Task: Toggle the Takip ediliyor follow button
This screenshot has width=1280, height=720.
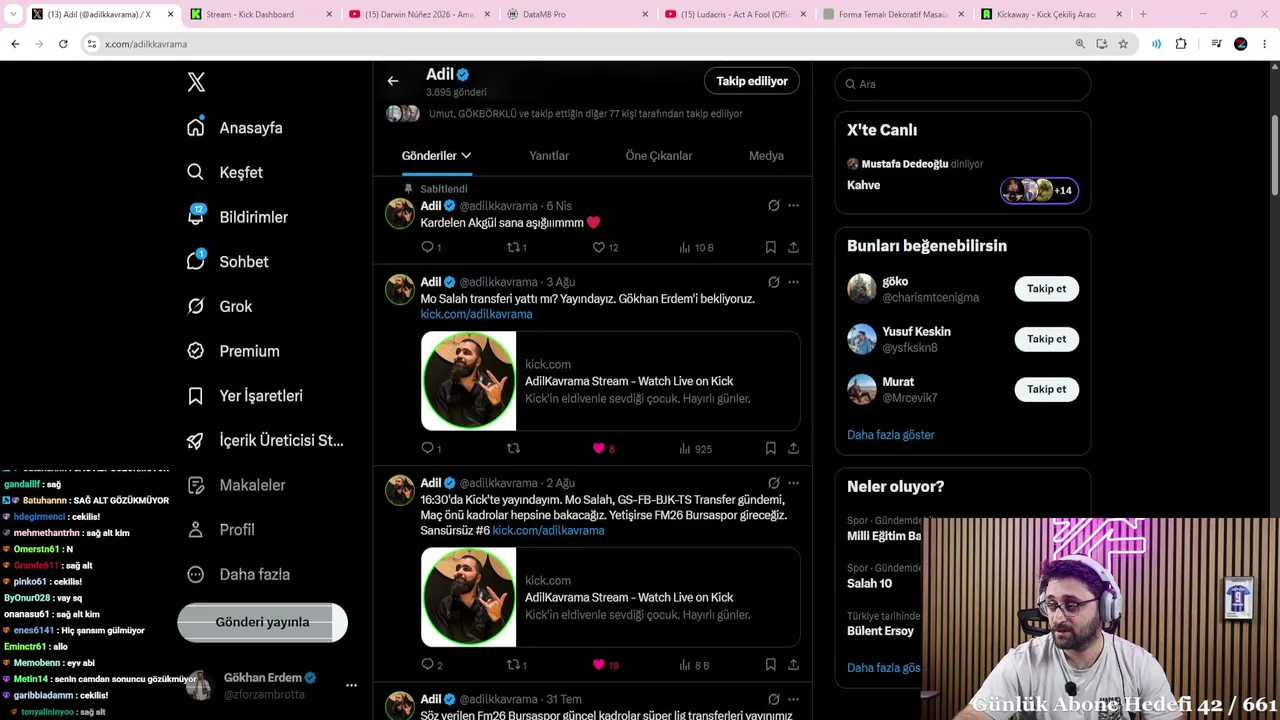Action: 752,81
